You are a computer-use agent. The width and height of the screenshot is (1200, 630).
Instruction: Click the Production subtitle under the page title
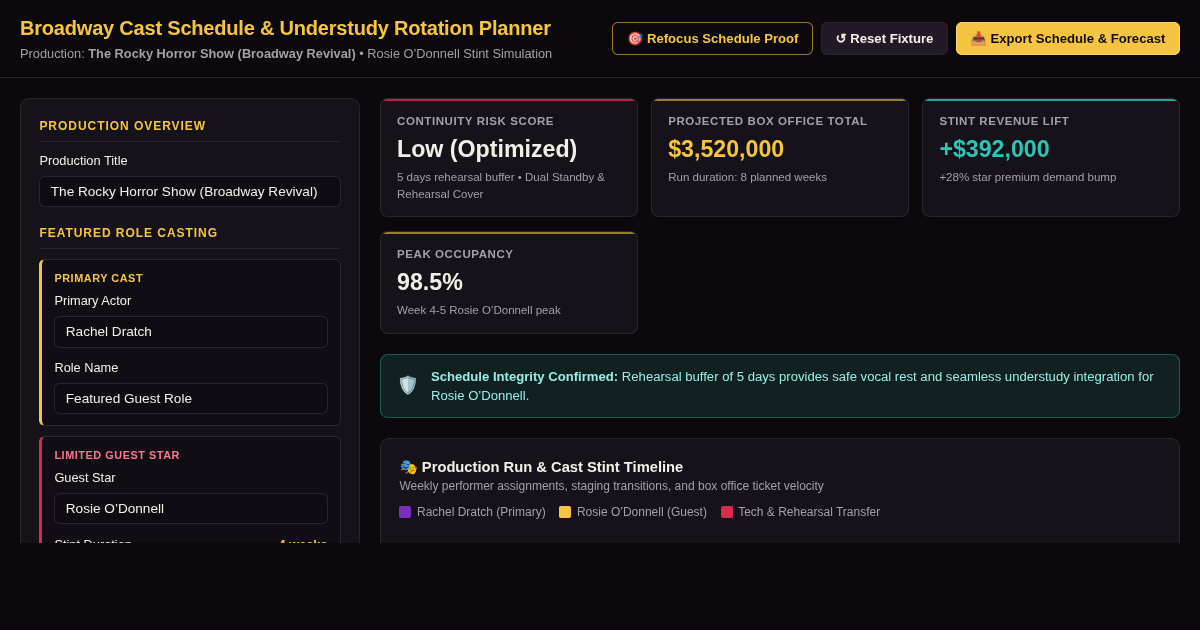tap(286, 54)
